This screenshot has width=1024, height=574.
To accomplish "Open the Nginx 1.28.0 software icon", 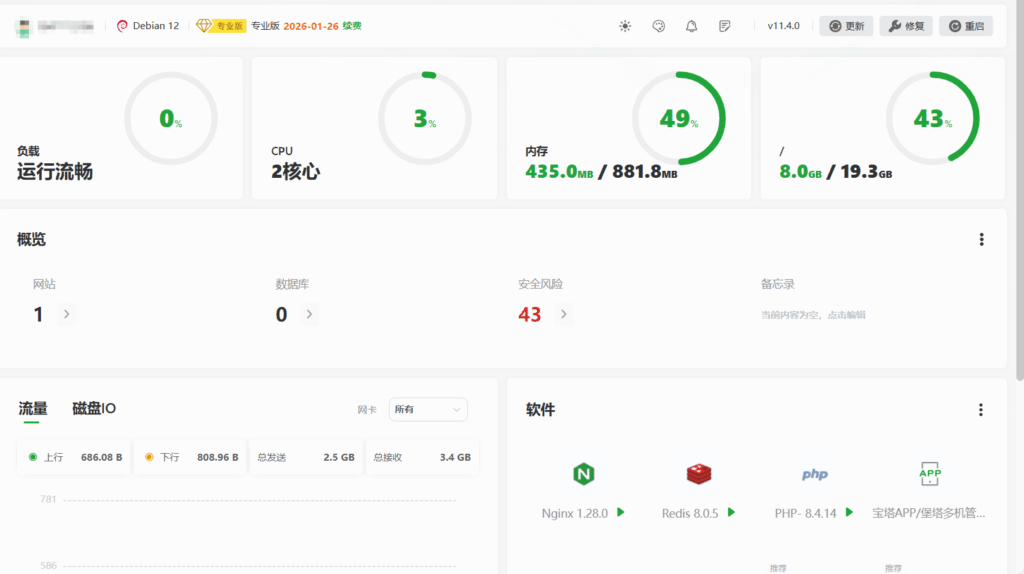I will click(584, 474).
